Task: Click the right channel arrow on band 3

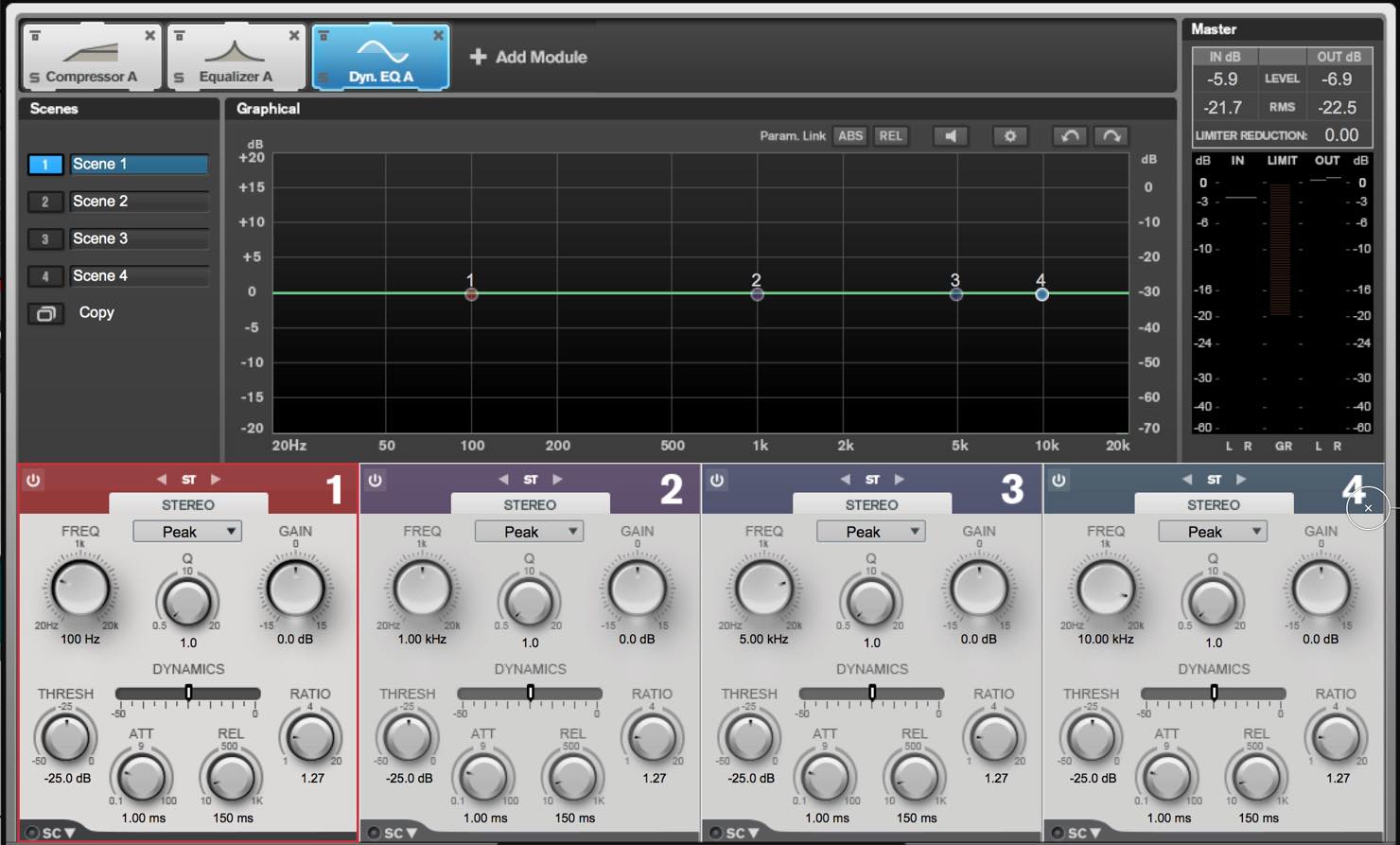Action: click(899, 480)
